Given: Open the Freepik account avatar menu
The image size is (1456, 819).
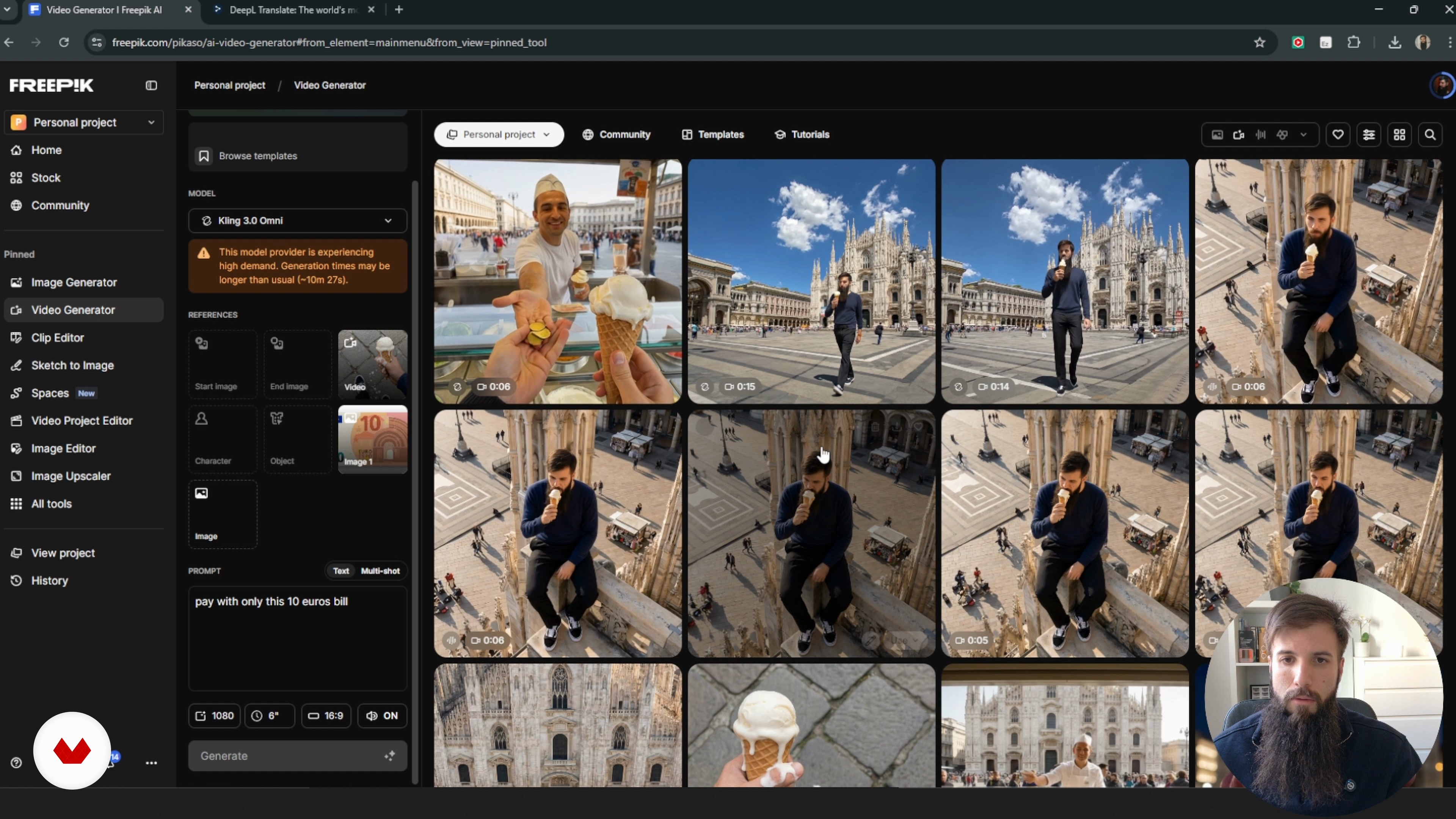Looking at the screenshot, I should click(x=1442, y=85).
